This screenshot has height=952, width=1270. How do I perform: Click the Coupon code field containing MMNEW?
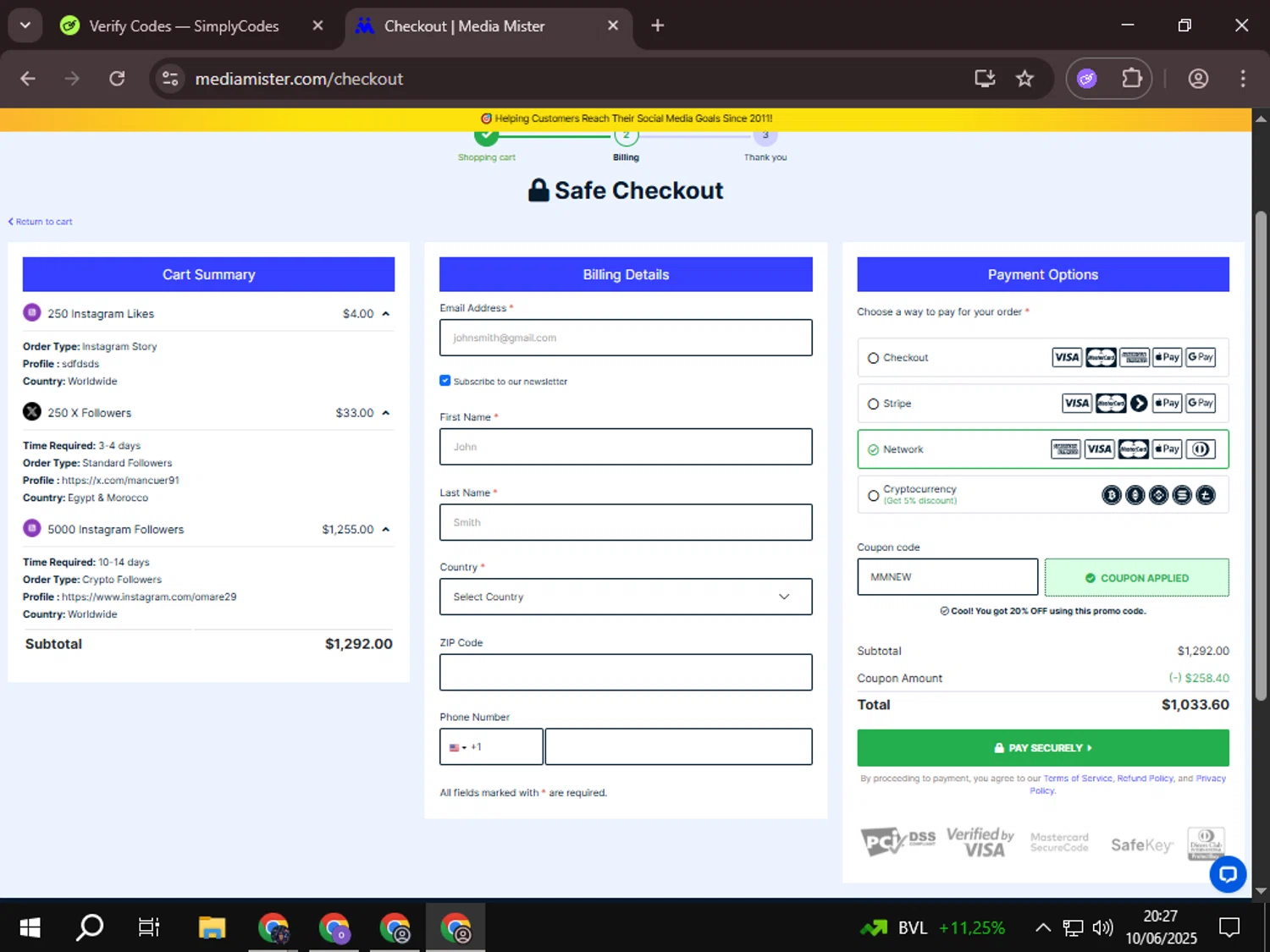pyautogui.click(x=947, y=577)
